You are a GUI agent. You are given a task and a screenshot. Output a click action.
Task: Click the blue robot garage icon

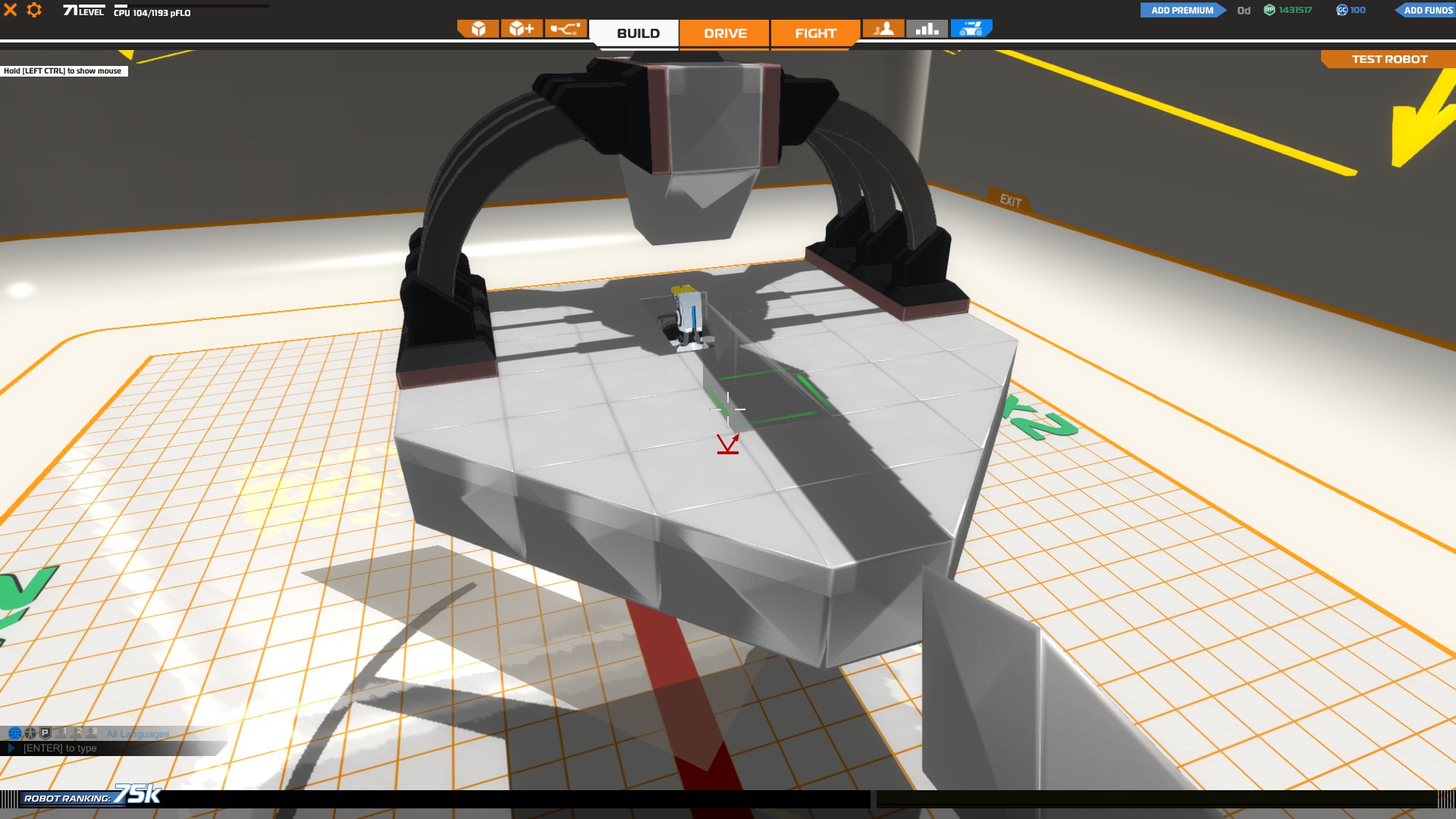(971, 29)
